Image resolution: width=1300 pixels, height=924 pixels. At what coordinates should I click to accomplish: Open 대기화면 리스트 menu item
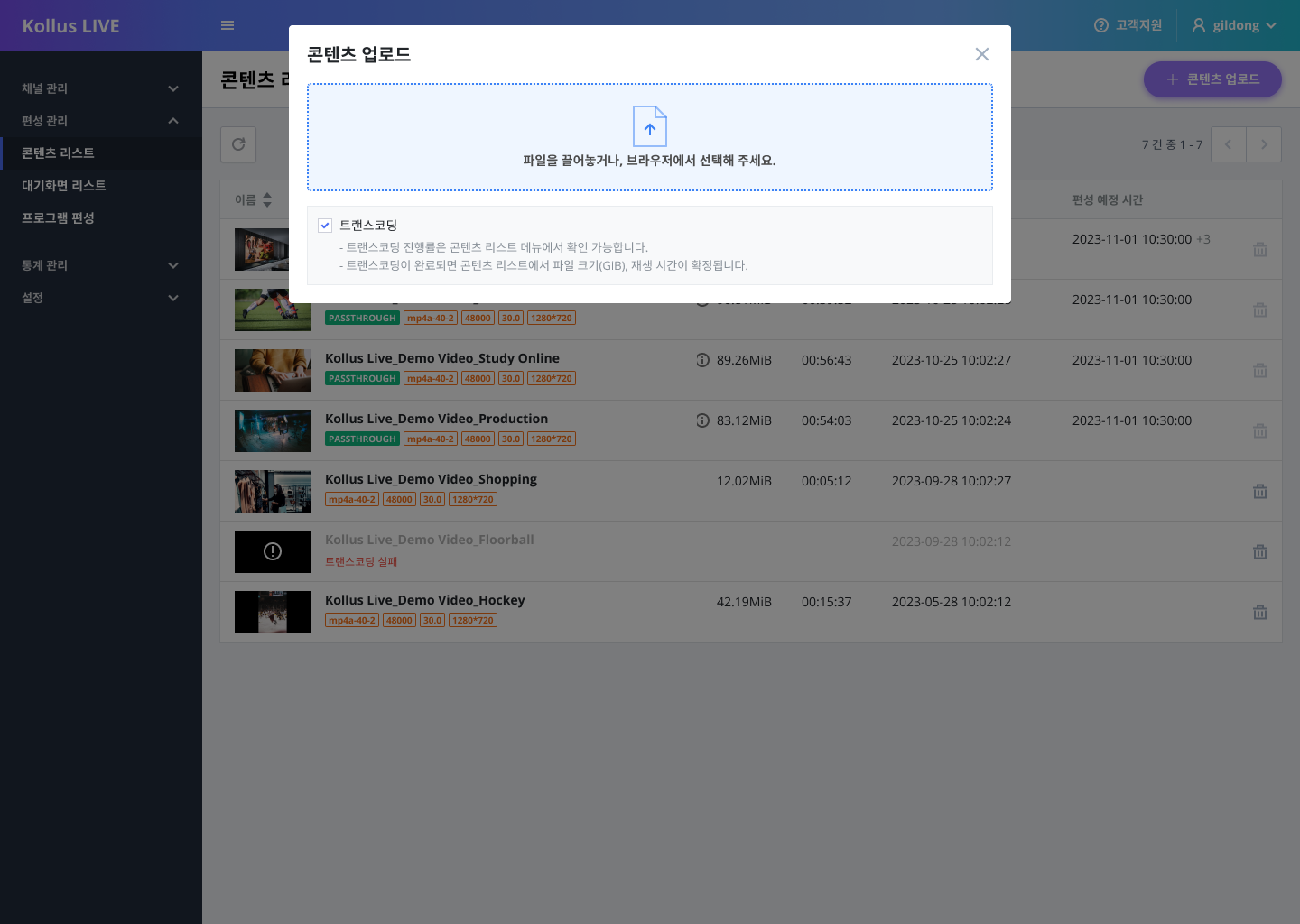[x=64, y=186]
